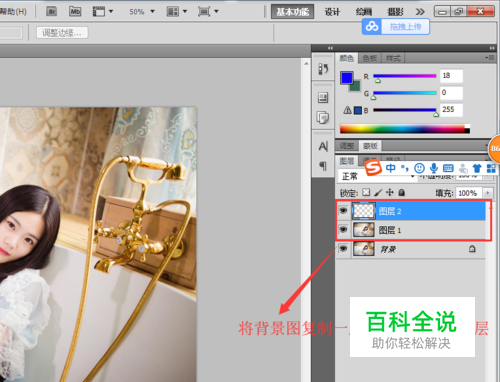Switch to the 绘画 workspace
500x382 pixels.
click(x=364, y=12)
